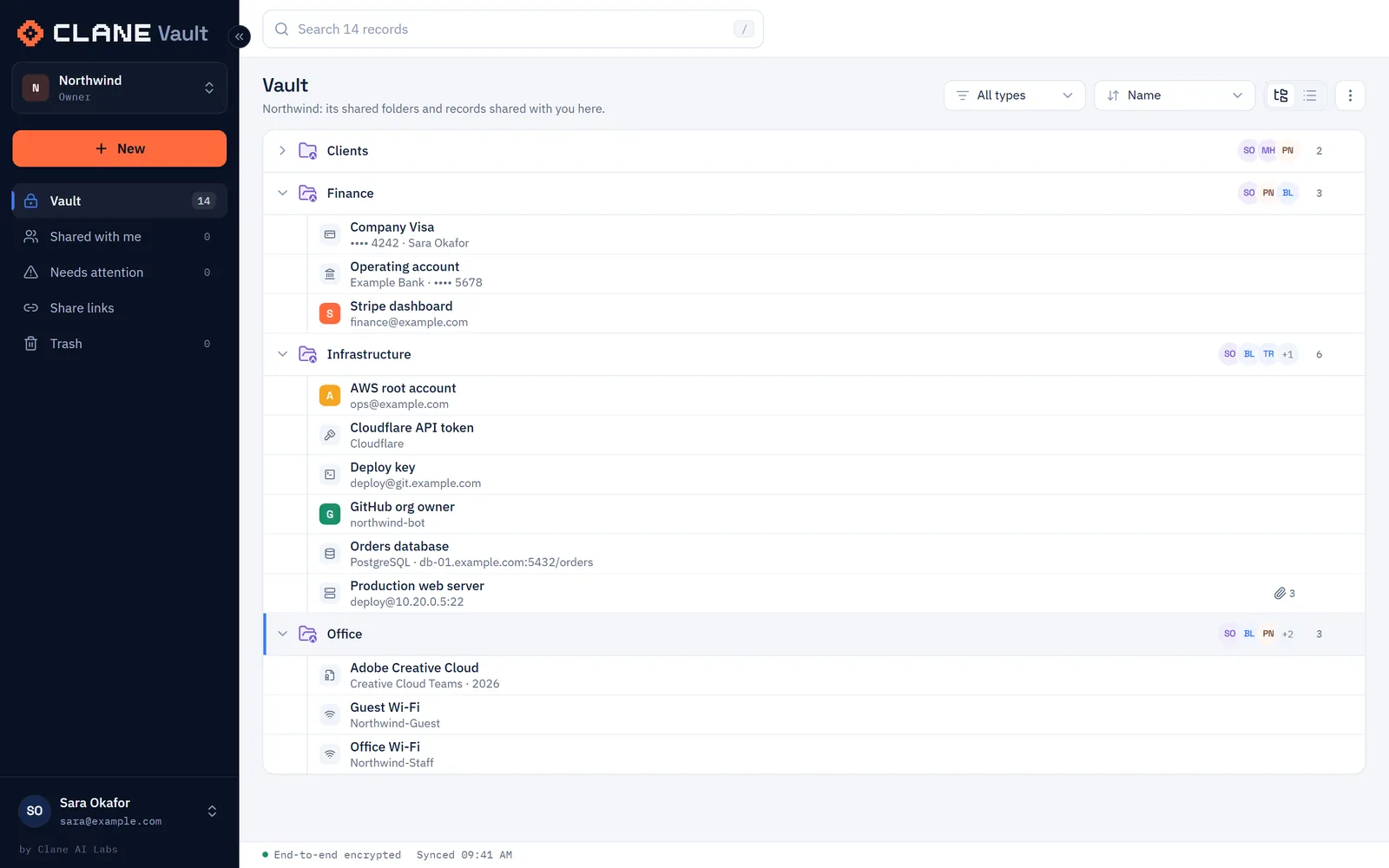Click the Cloudflare API token key icon
This screenshot has height=868, width=1389.
coord(330,435)
